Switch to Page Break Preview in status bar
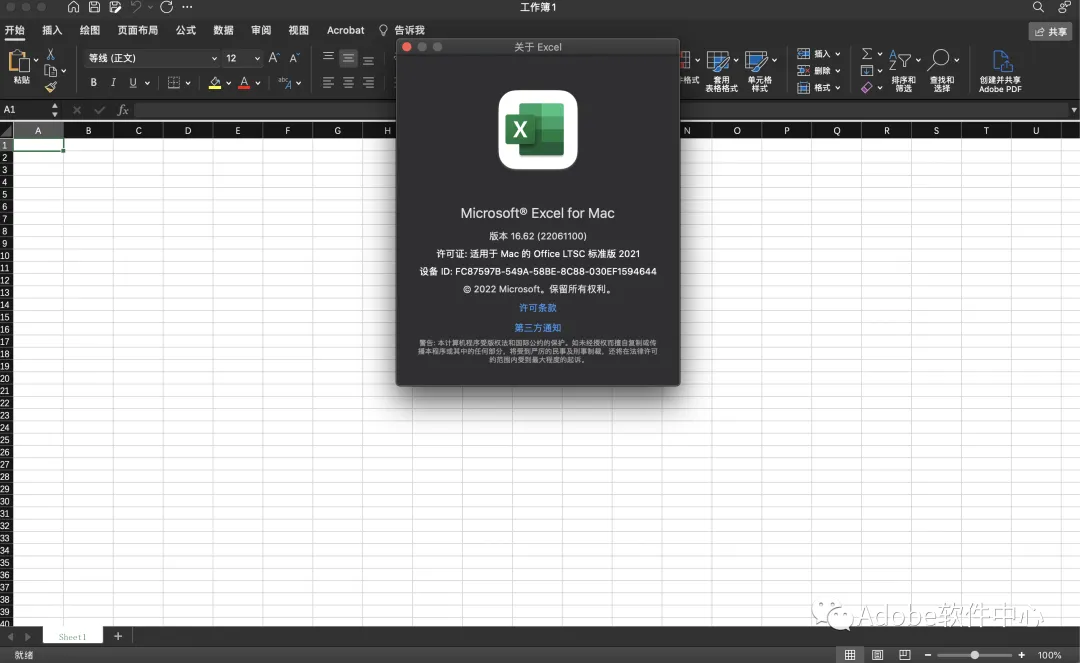The image size is (1080, 663). [904, 655]
